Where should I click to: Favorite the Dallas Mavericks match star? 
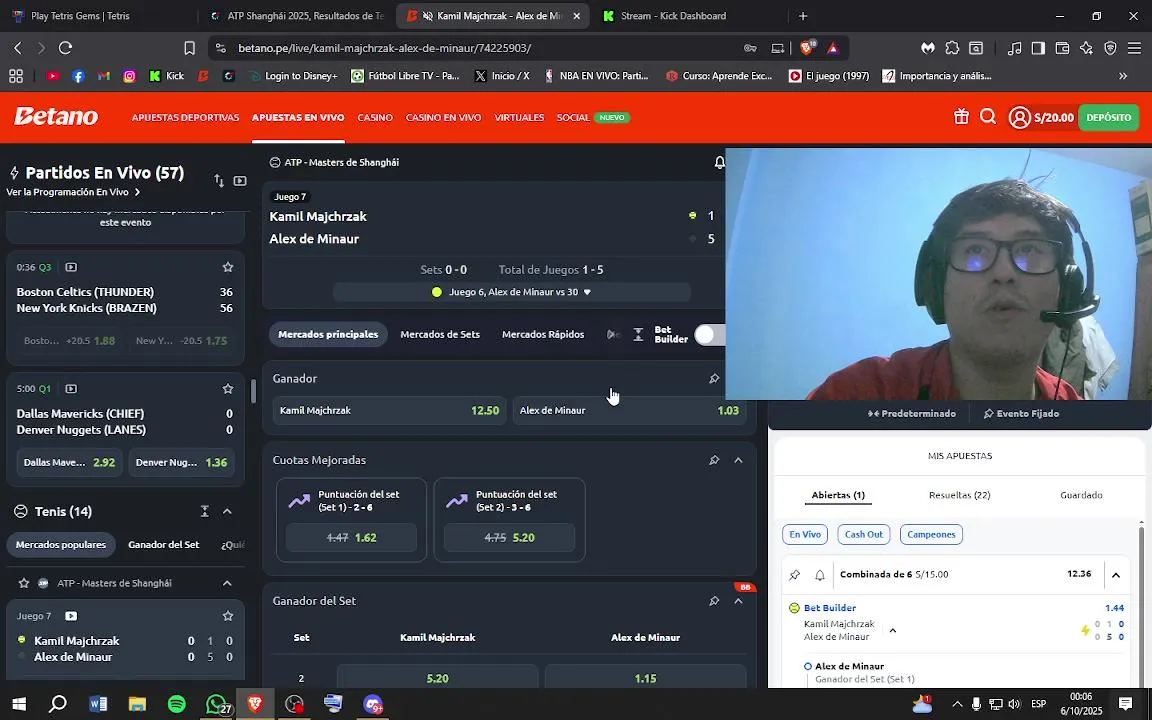pyautogui.click(x=228, y=389)
